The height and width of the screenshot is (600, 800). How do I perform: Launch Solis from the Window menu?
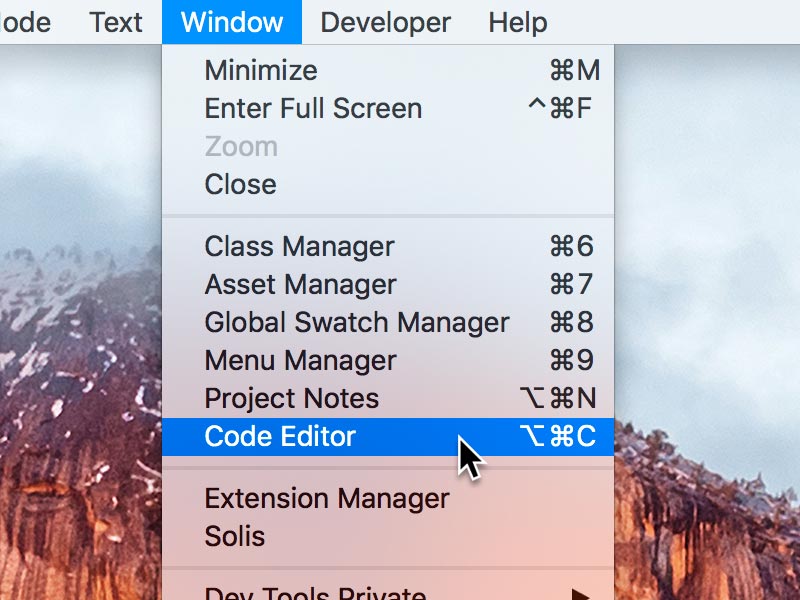pyautogui.click(x=235, y=536)
